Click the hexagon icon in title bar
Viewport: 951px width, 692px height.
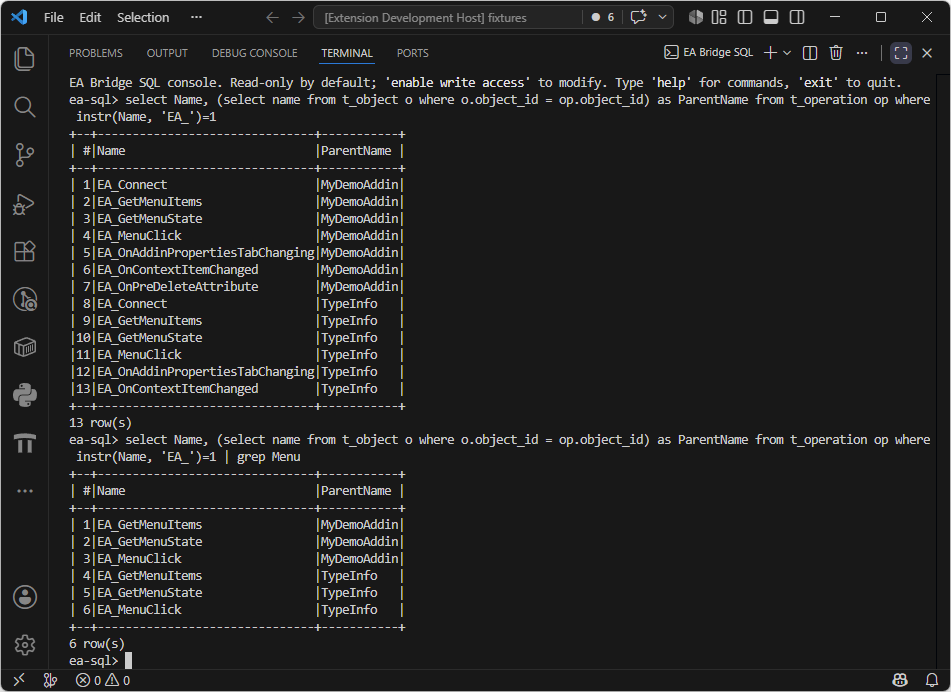[x=696, y=18]
